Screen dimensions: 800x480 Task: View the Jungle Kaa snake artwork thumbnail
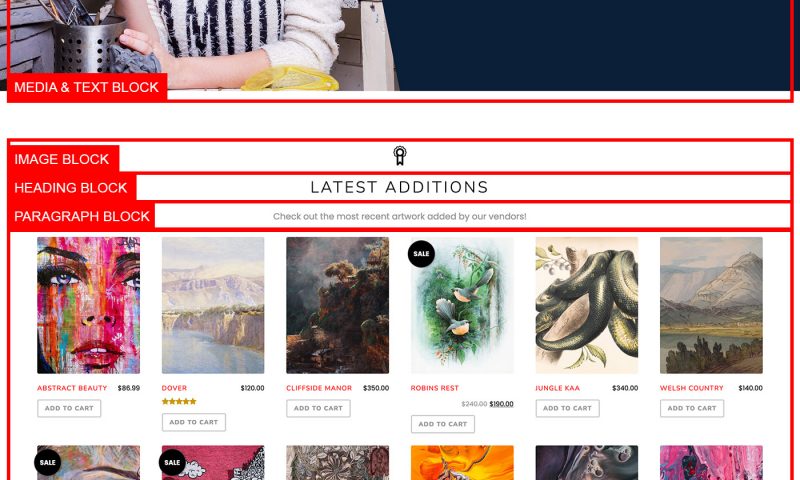tap(587, 305)
